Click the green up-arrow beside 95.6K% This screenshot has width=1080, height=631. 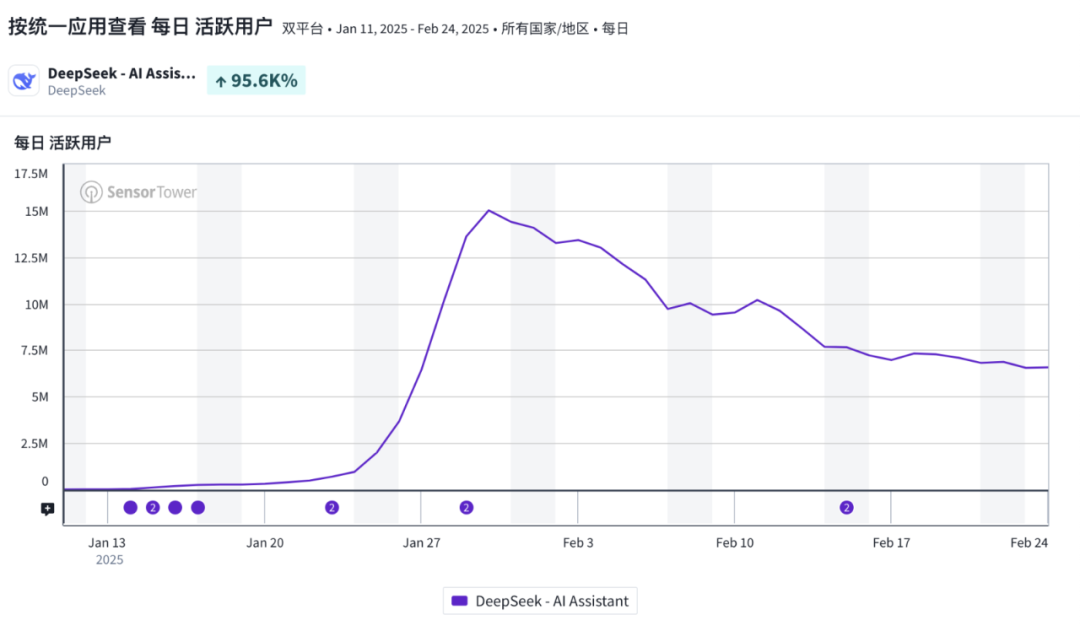pos(221,82)
